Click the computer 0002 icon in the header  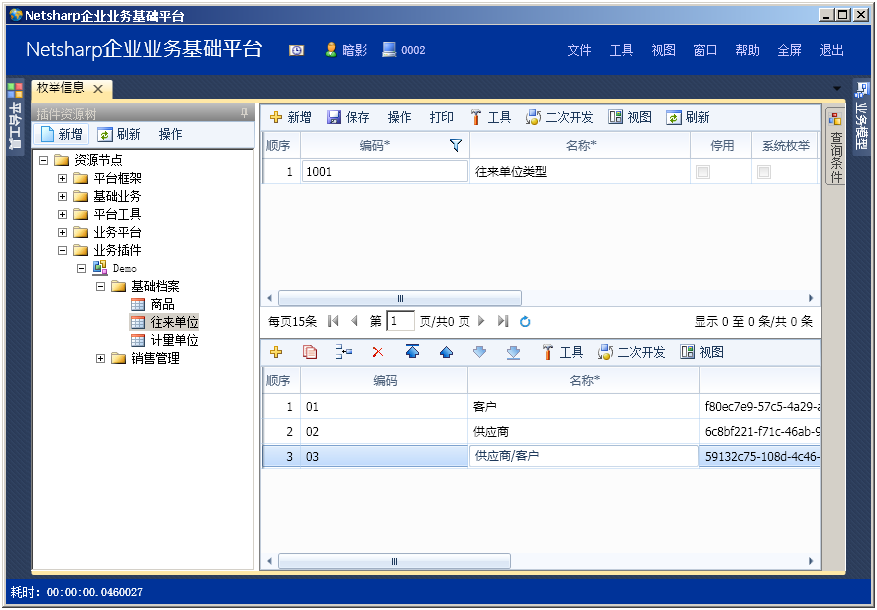[x=389, y=50]
